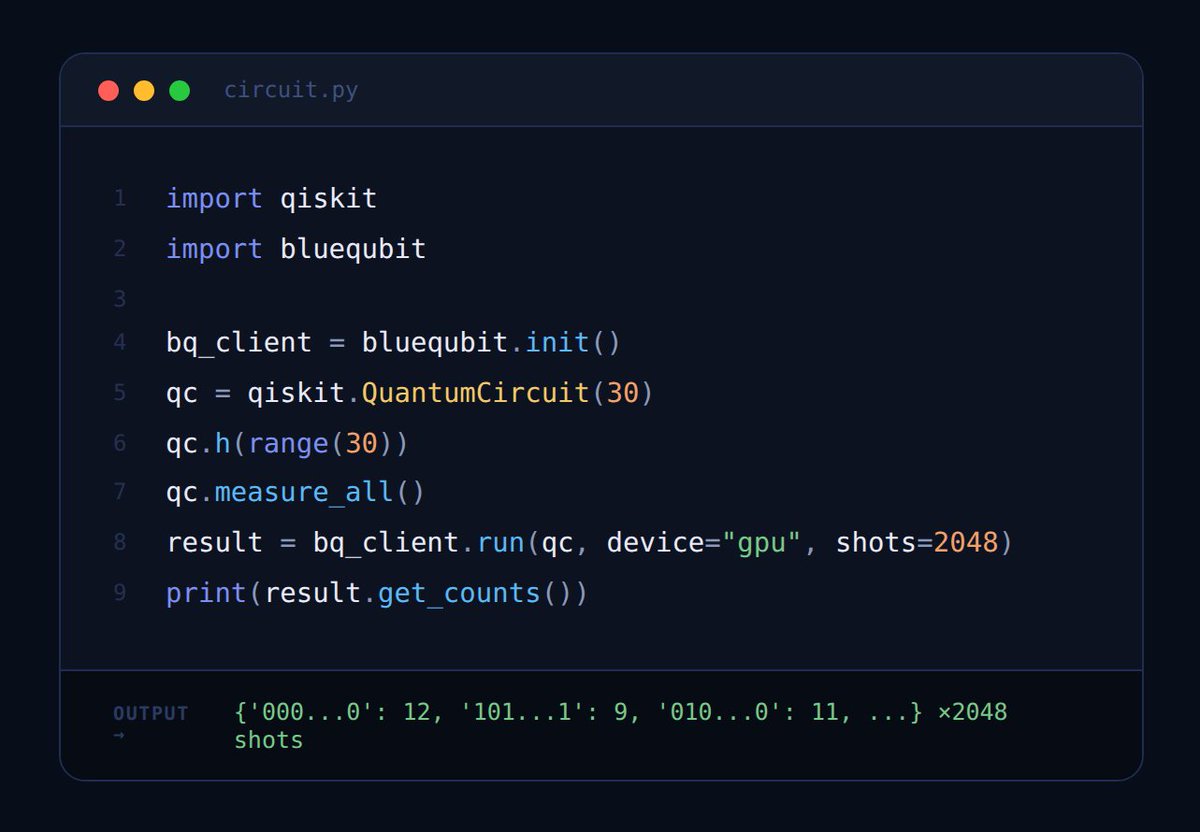Click line number 5 in gutter

(120, 393)
